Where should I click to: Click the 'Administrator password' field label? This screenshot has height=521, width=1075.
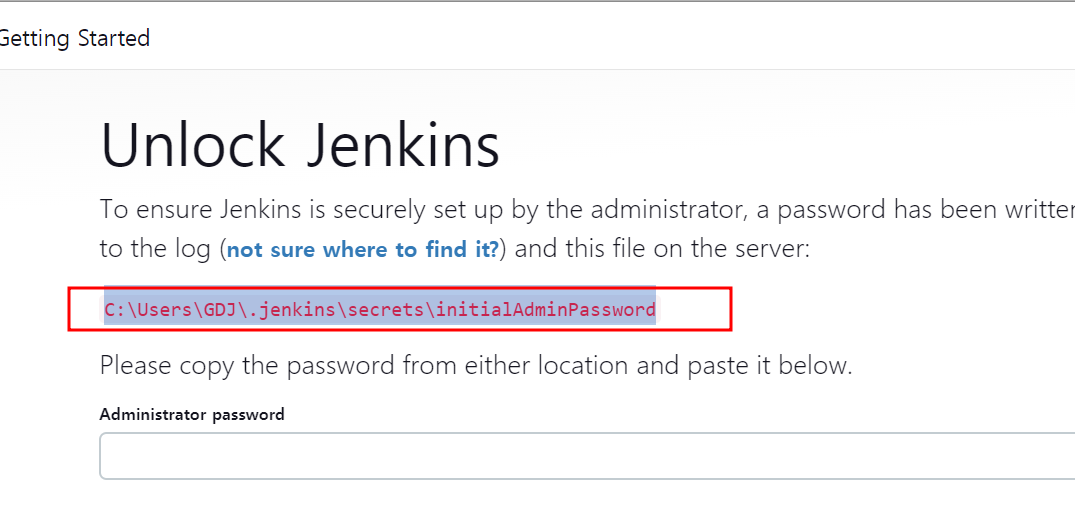(x=192, y=414)
